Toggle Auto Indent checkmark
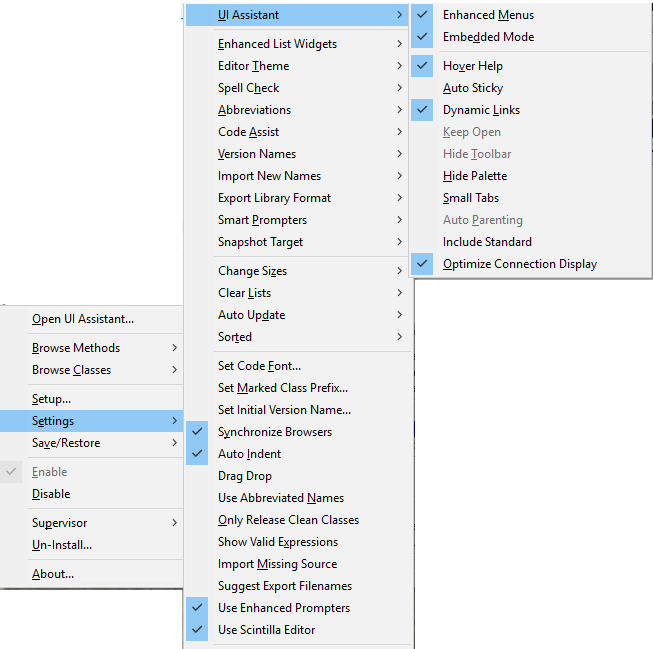653x649 pixels. coord(249,454)
